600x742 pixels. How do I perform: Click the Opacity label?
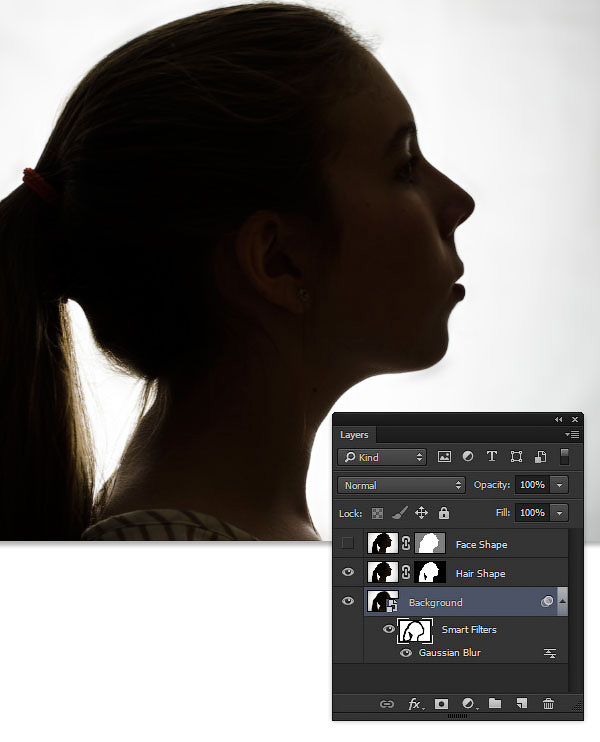(492, 485)
